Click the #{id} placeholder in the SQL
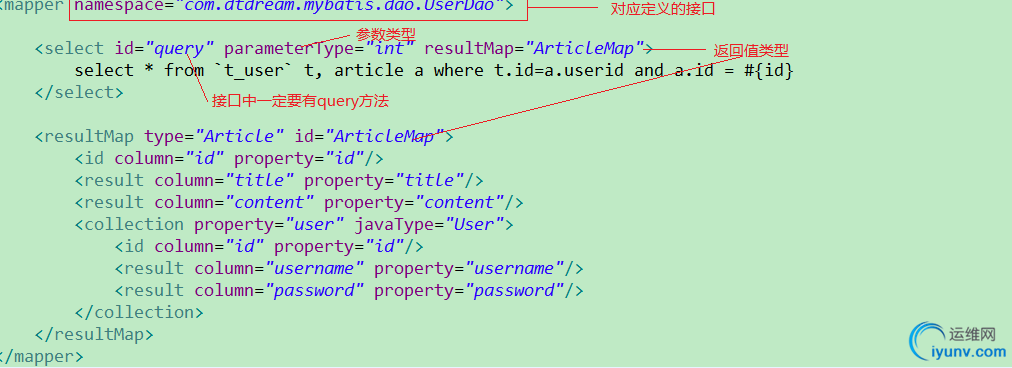Image resolution: width=1012 pixels, height=368 pixels. click(x=768, y=70)
